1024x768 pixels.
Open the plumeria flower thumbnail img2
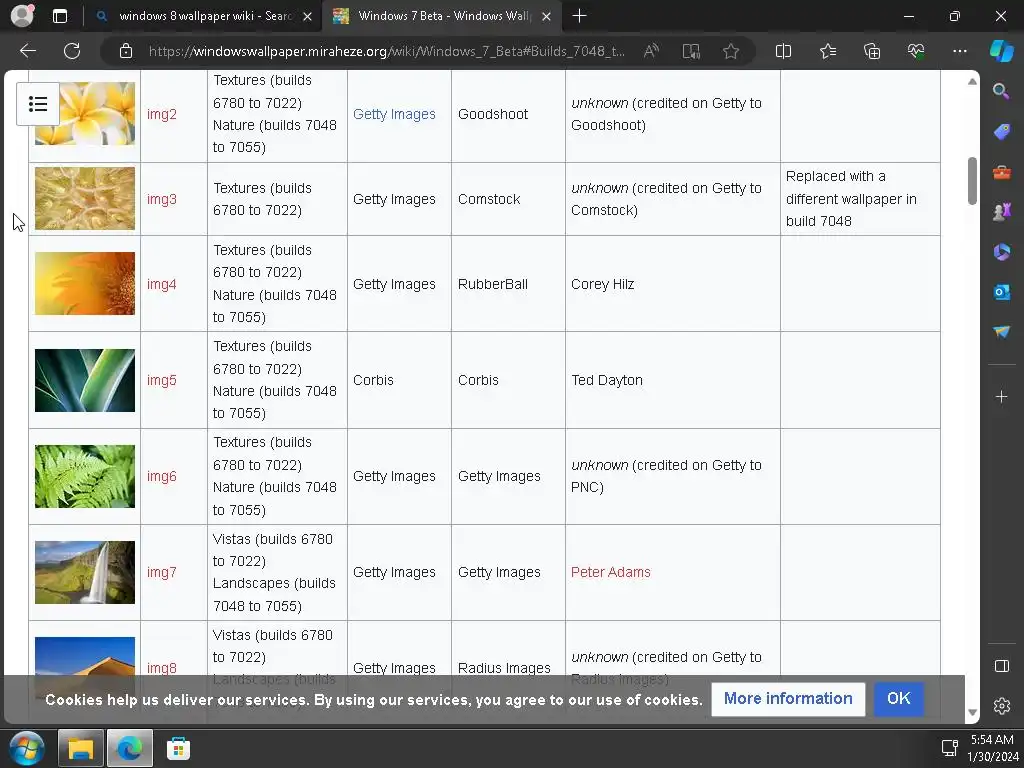point(85,114)
